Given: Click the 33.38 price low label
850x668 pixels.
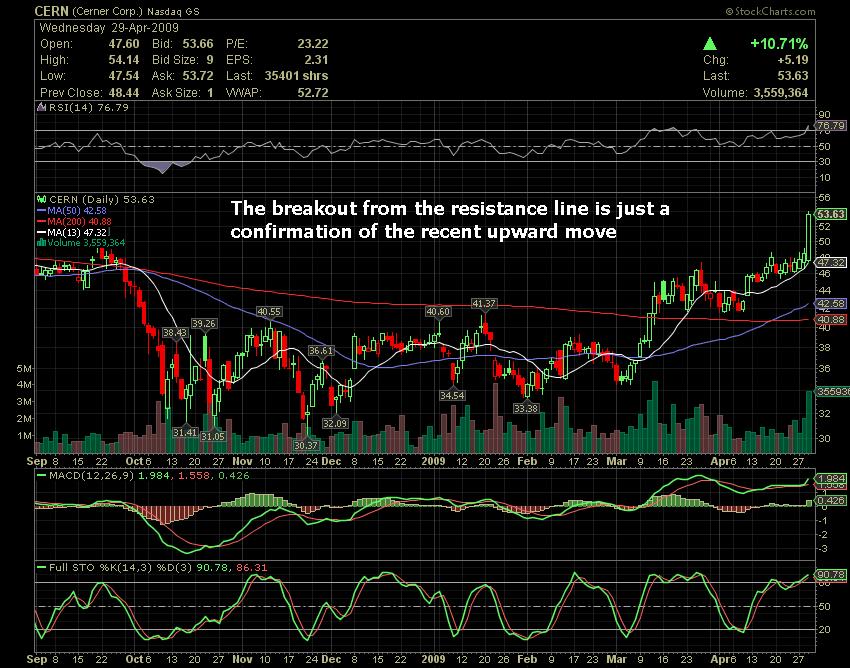Looking at the screenshot, I should 526,408.
